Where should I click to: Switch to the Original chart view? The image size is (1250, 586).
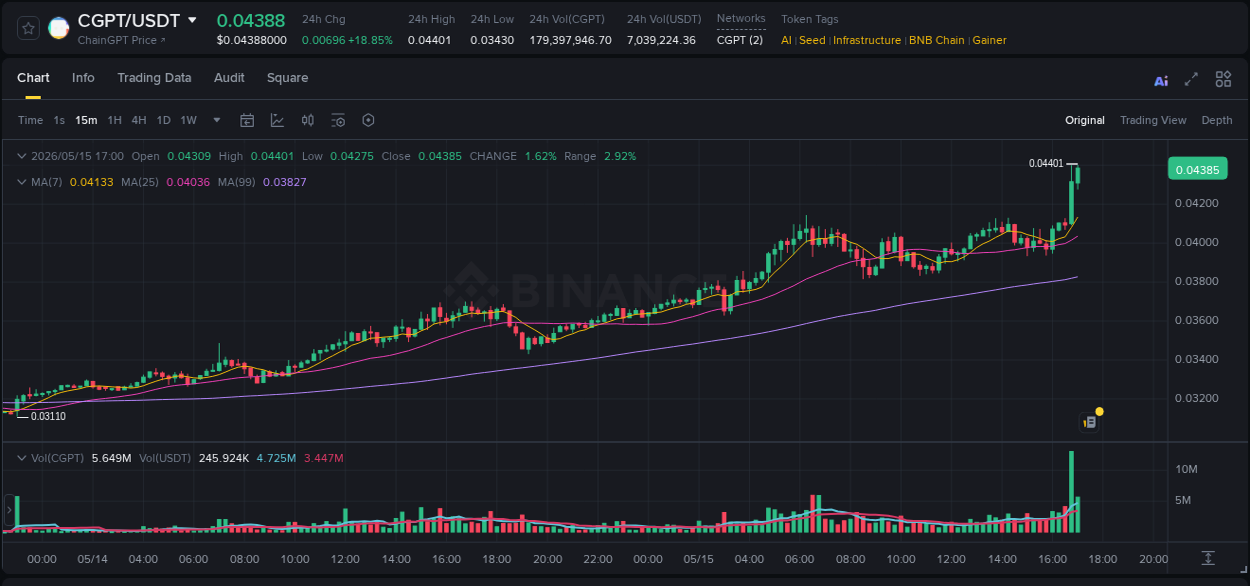(1085, 120)
